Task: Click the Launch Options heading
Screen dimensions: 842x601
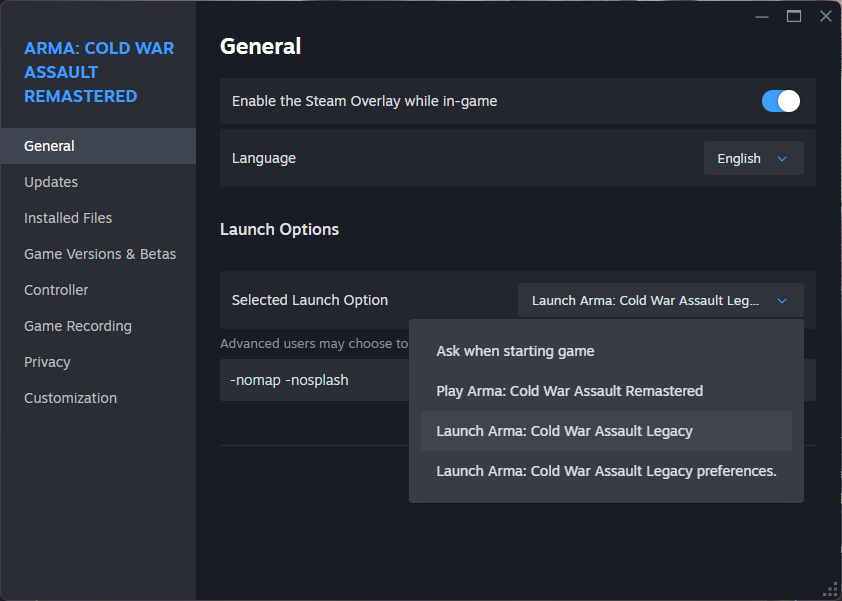Action: pyautogui.click(x=279, y=229)
